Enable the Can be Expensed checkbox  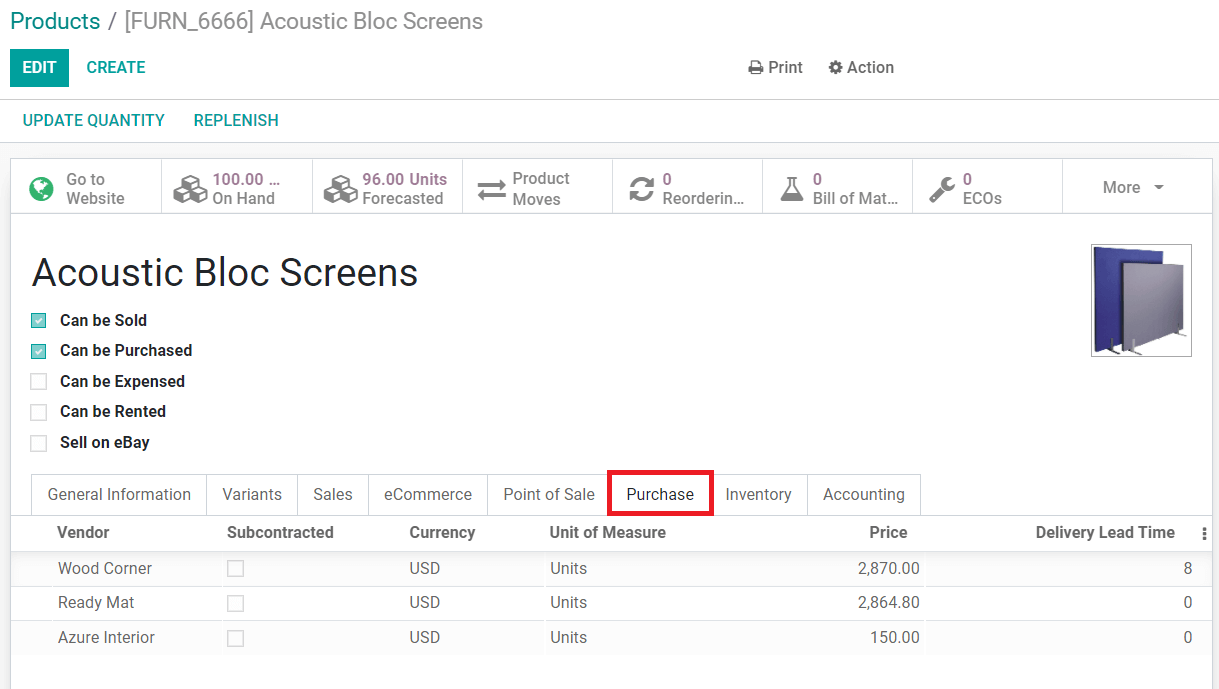pos(39,382)
